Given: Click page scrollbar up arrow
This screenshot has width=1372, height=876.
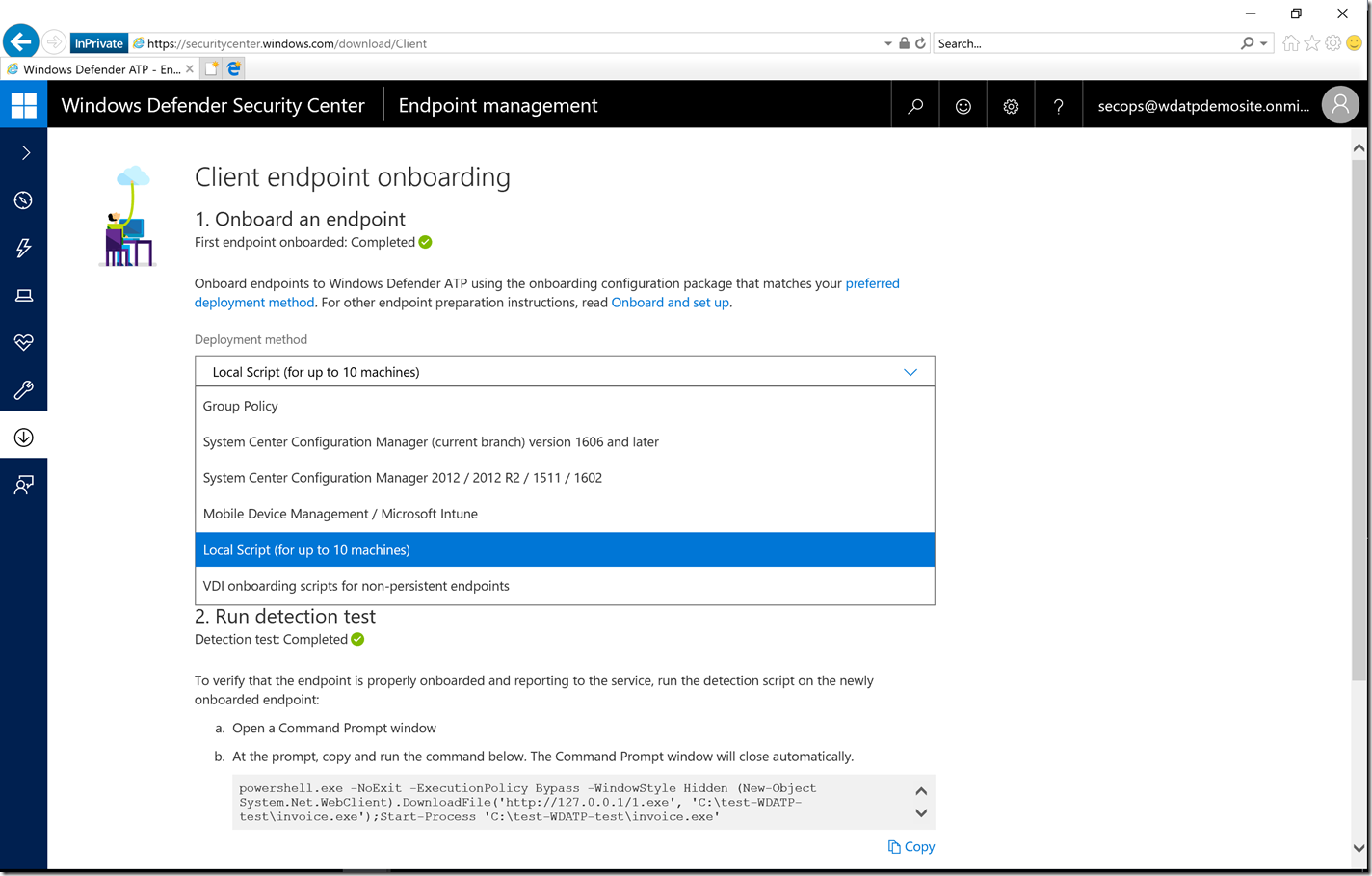Looking at the screenshot, I should pos(1359,147).
